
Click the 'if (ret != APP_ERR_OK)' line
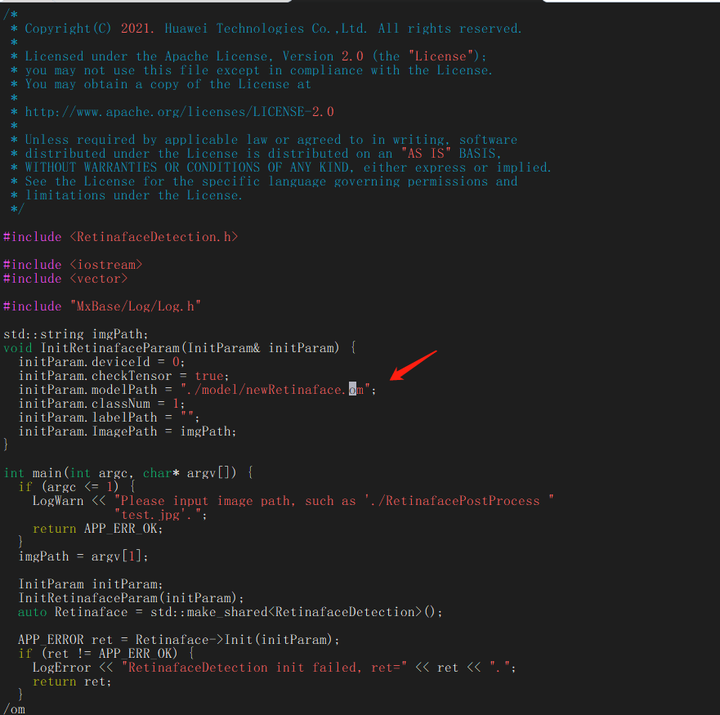click(x=107, y=653)
